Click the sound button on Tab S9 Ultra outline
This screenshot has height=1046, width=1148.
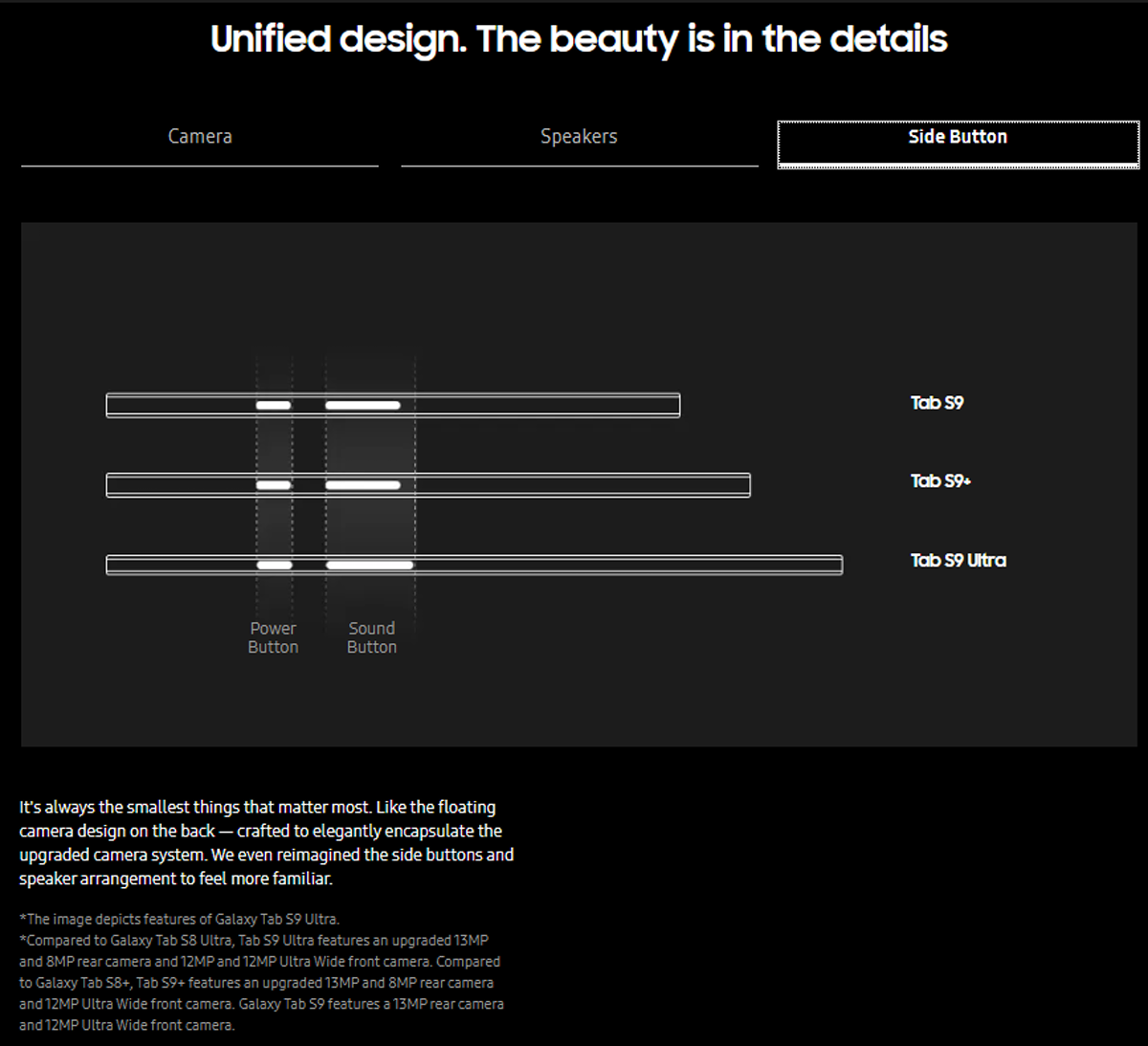click(369, 566)
